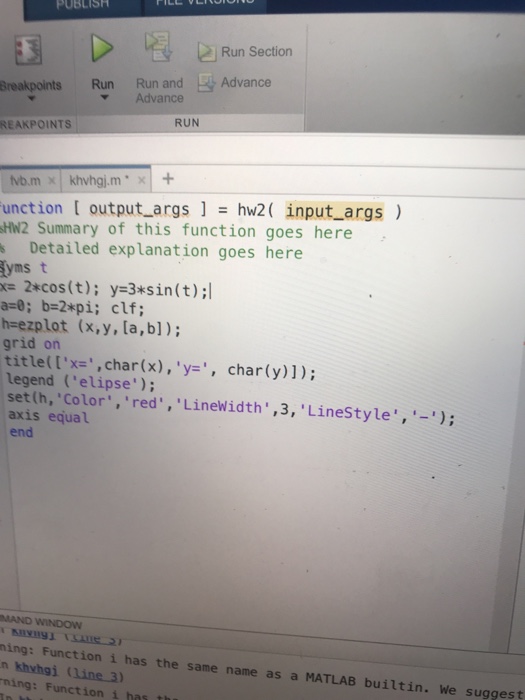
Task: Click the 'axis equal' line
Action: [48, 416]
